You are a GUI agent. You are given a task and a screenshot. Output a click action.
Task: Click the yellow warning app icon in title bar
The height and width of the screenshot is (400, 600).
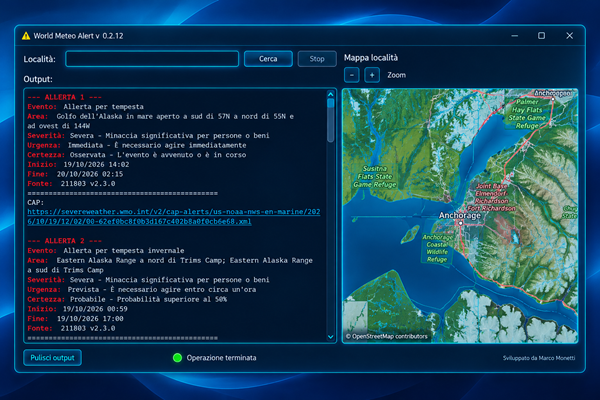pos(26,36)
